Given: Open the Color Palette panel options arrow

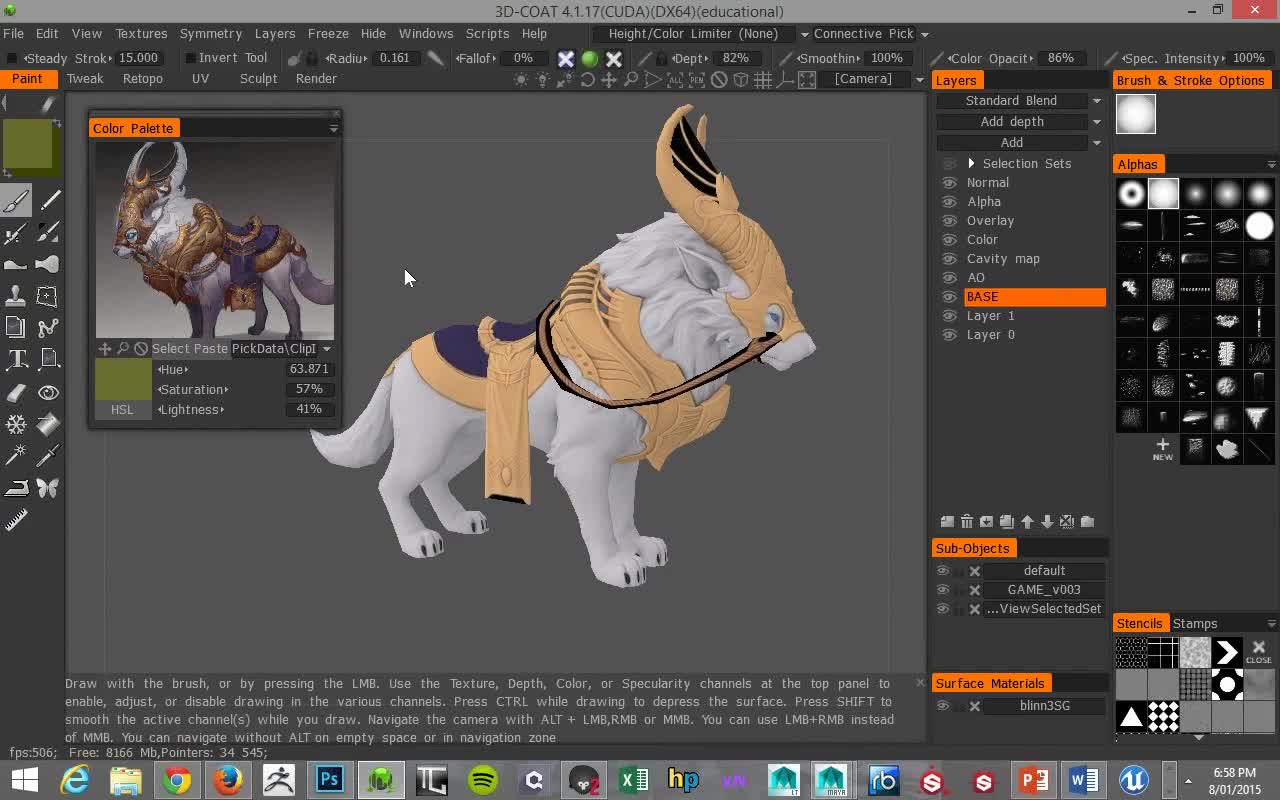Looking at the screenshot, I should 334,128.
